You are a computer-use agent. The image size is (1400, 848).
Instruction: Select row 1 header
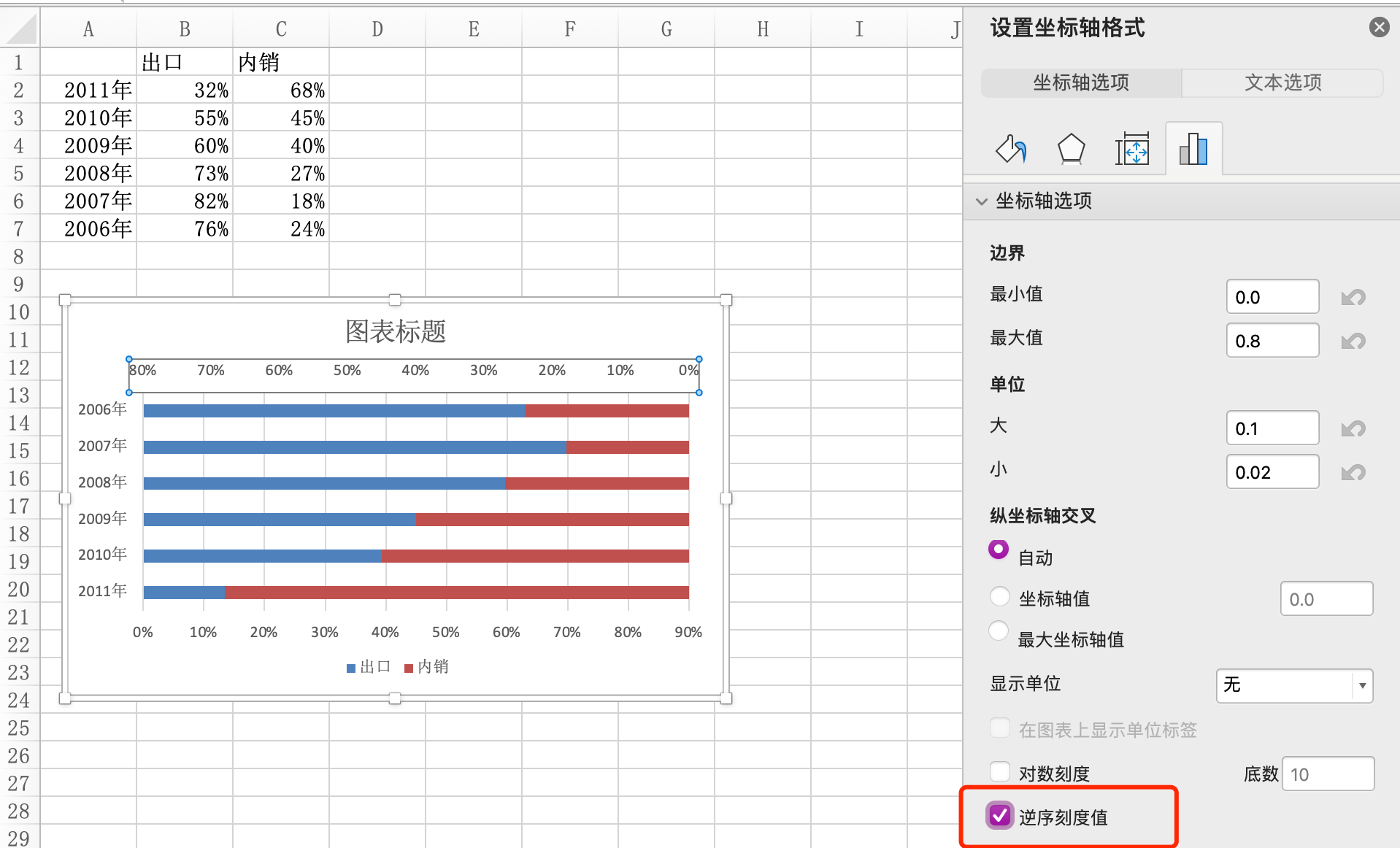pos(19,63)
